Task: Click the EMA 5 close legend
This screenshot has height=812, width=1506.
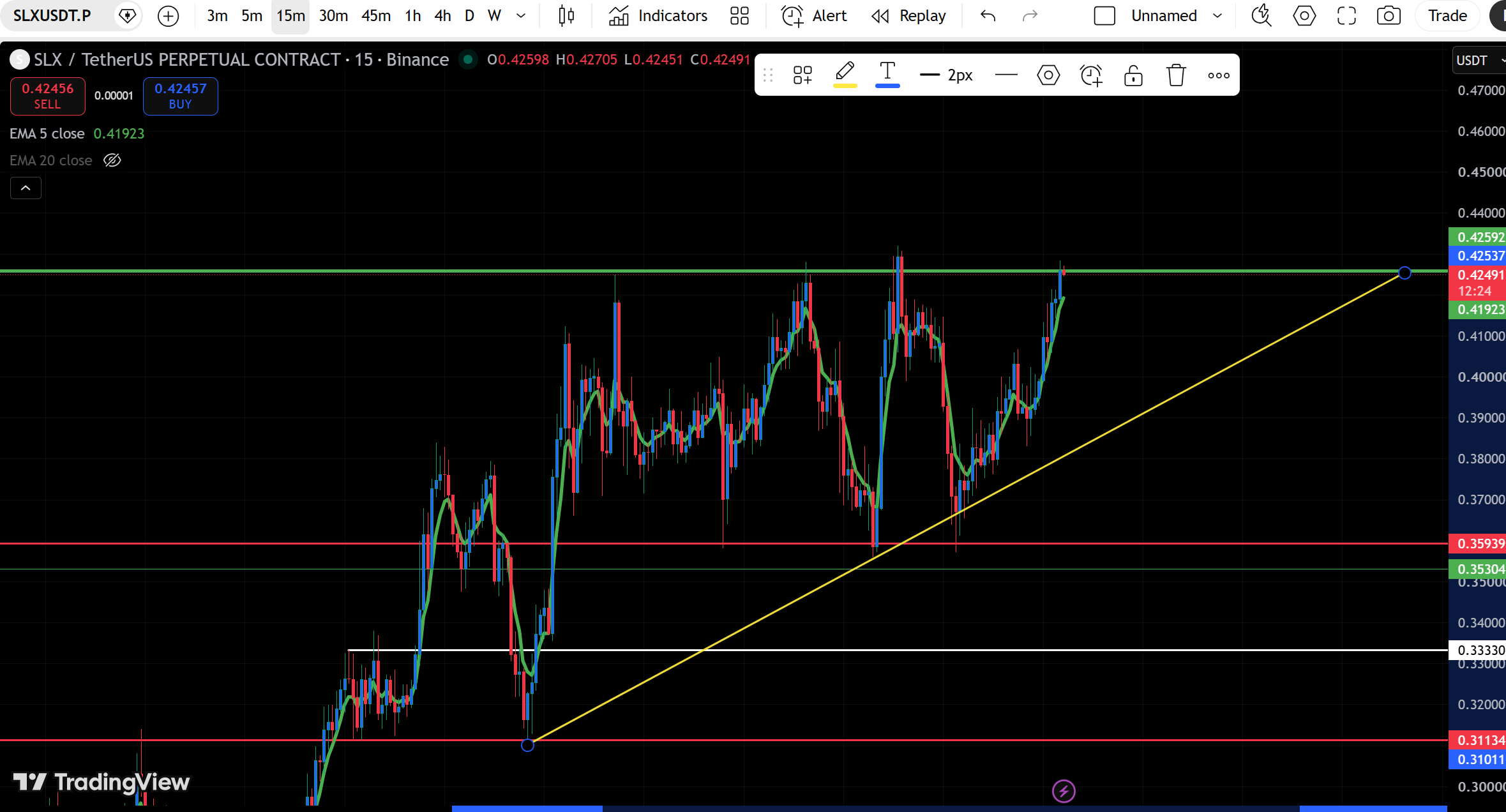Action: pyautogui.click(x=47, y=133)
